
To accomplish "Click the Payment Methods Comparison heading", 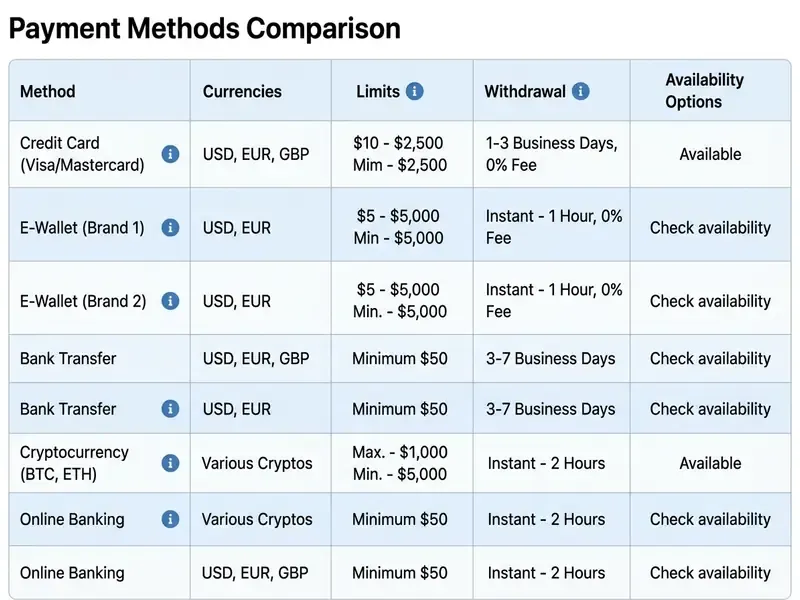I will 205,28.
